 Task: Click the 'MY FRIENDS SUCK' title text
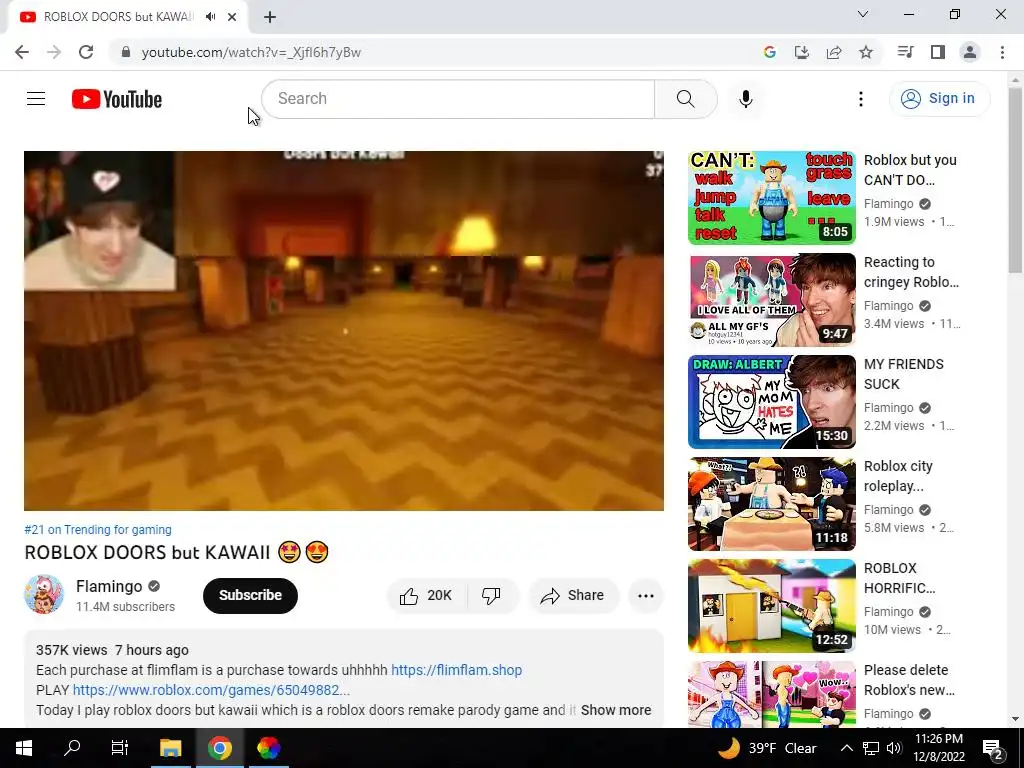(903, 374)
